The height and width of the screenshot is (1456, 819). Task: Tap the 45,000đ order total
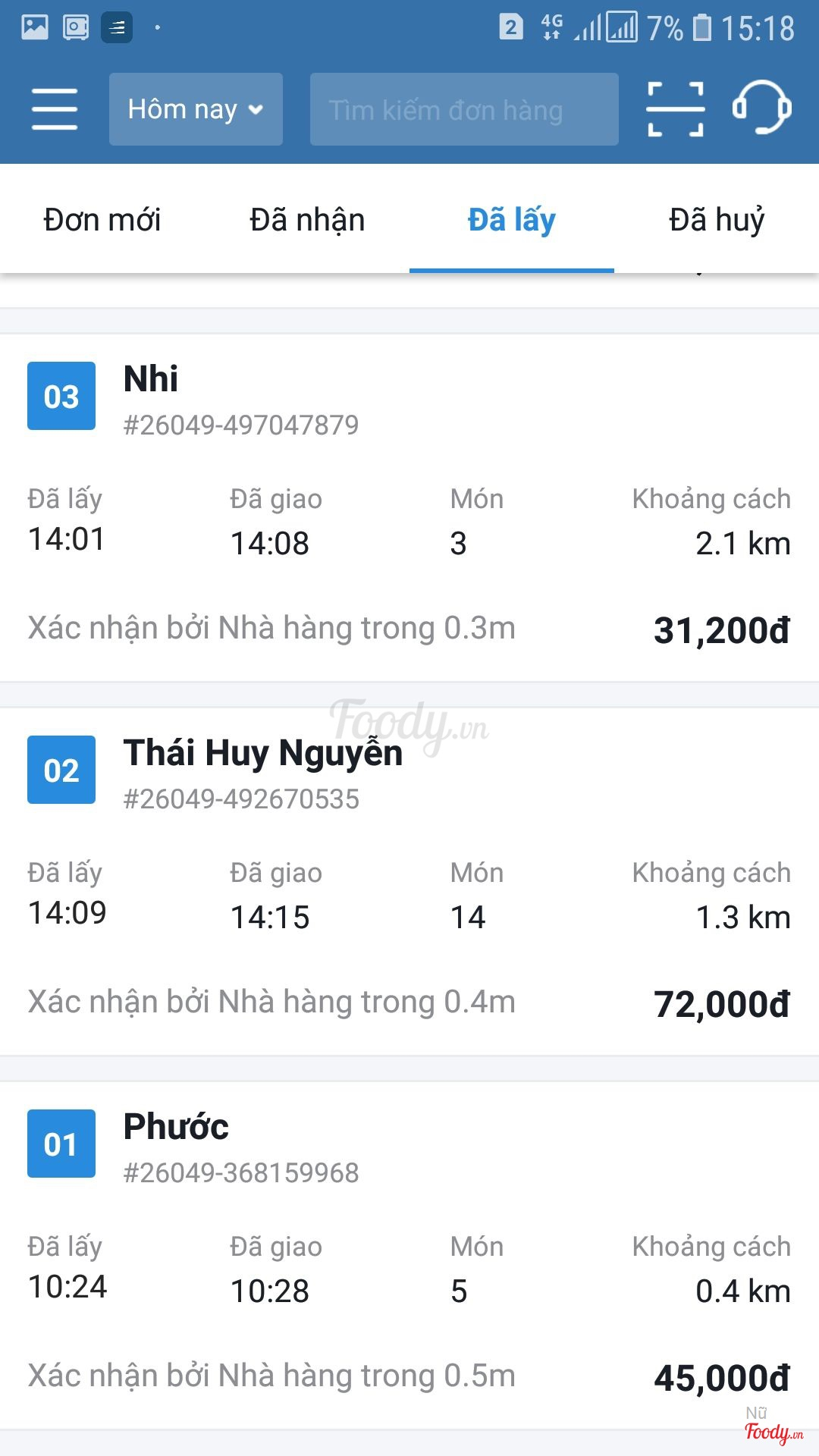point(721,1378)
